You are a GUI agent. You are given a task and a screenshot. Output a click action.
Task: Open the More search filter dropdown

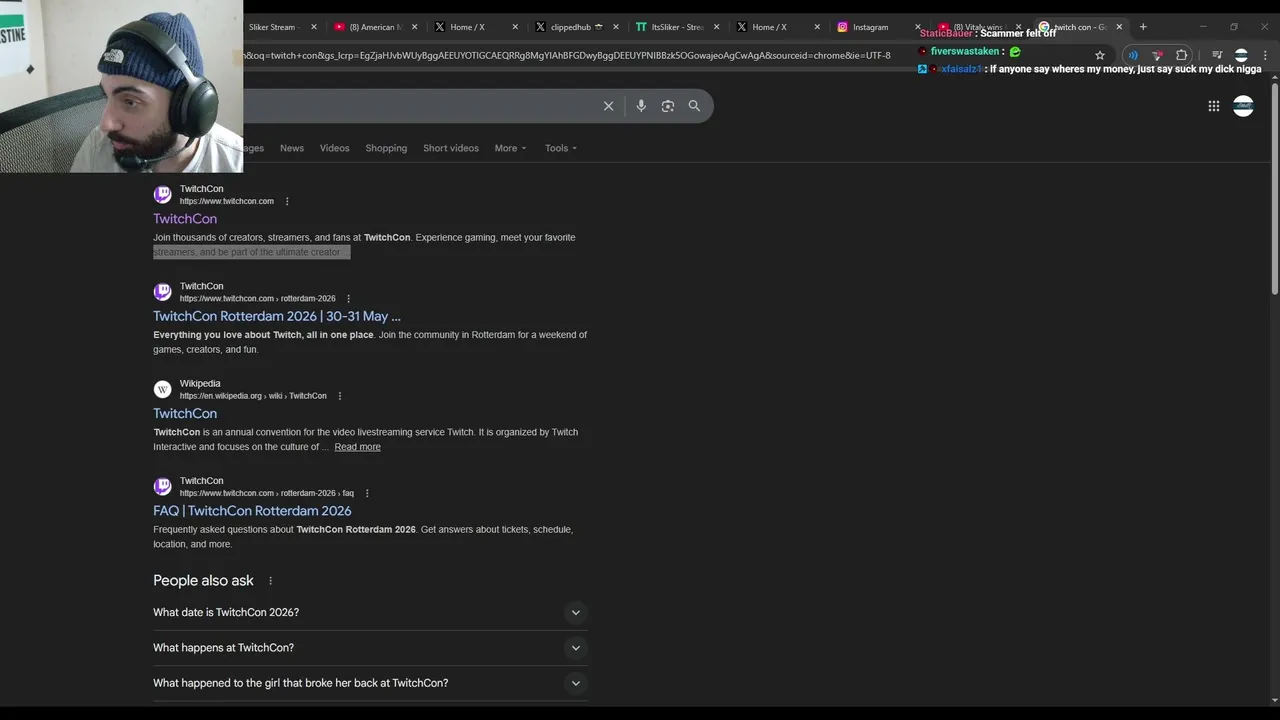coord(510,148)
